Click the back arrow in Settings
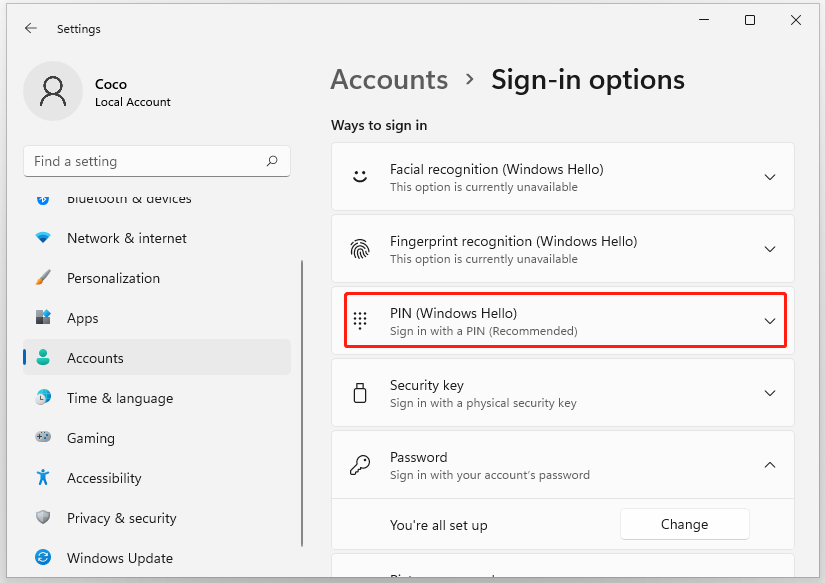 point(31,29)
